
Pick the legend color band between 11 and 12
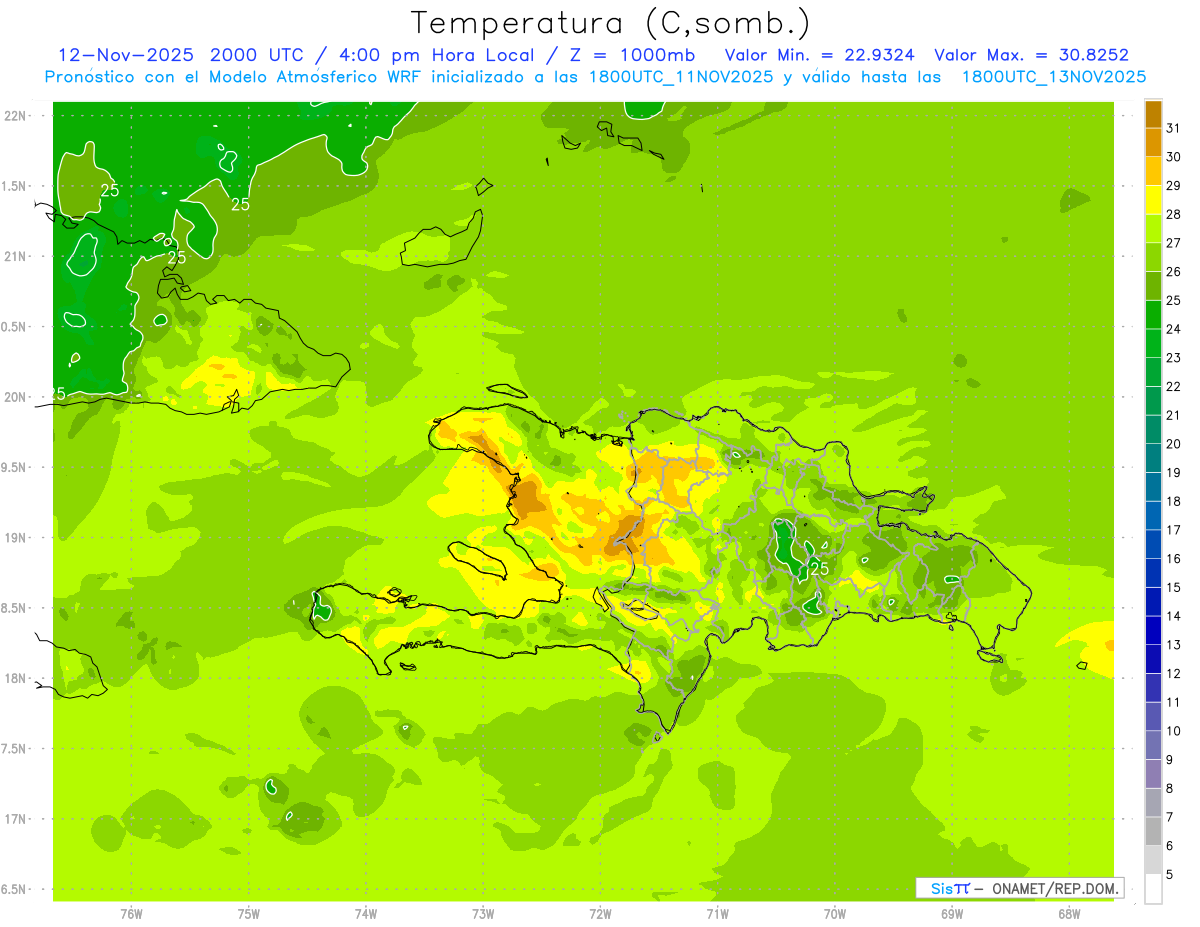[1153, 688]
